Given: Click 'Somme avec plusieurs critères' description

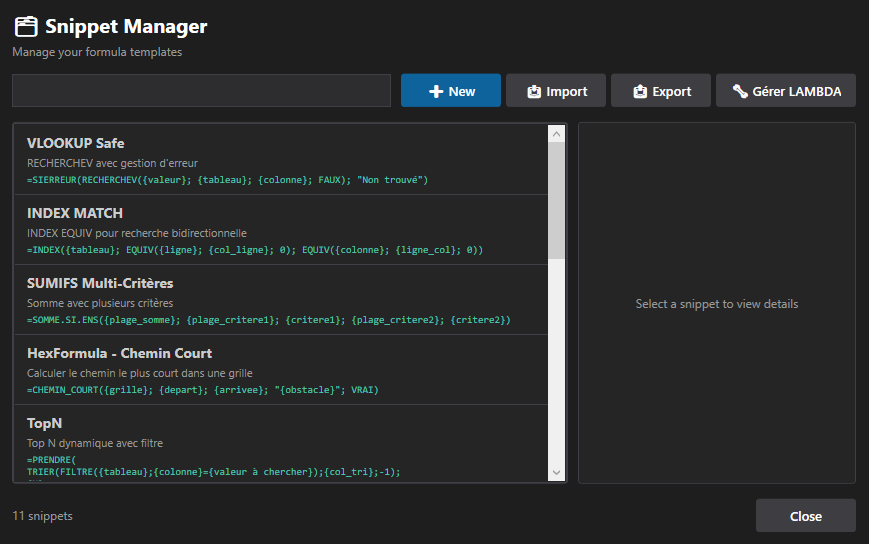Looking at the screenshot, I should [100, 303].
